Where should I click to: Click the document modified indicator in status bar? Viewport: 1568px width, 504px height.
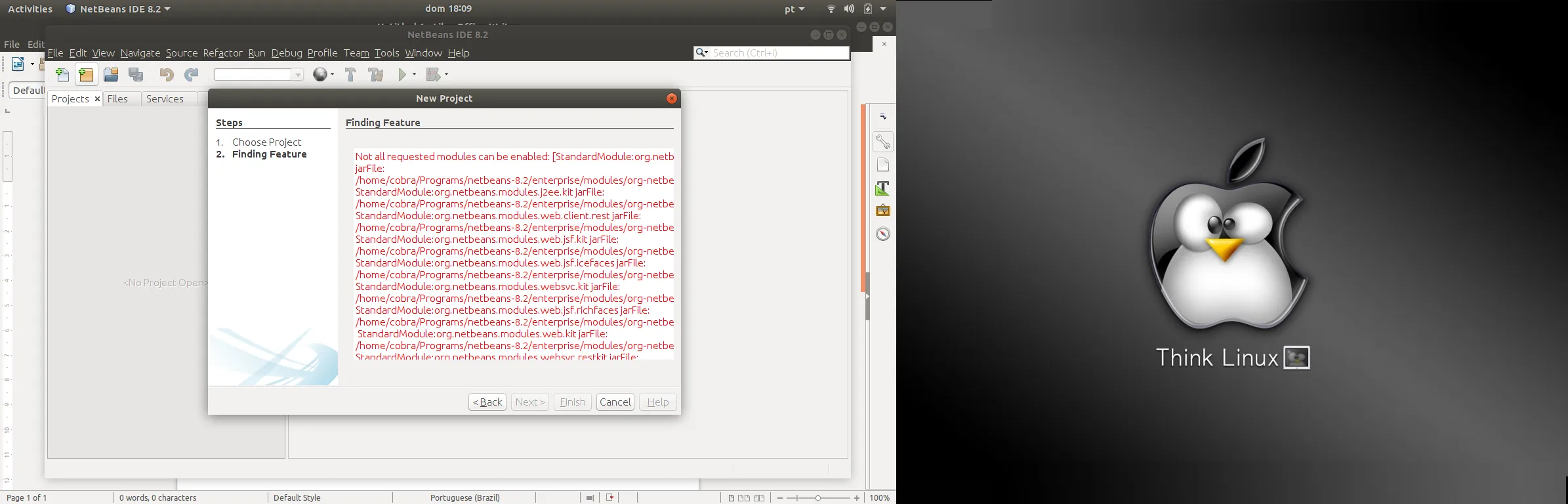click(x=610, y=497)
